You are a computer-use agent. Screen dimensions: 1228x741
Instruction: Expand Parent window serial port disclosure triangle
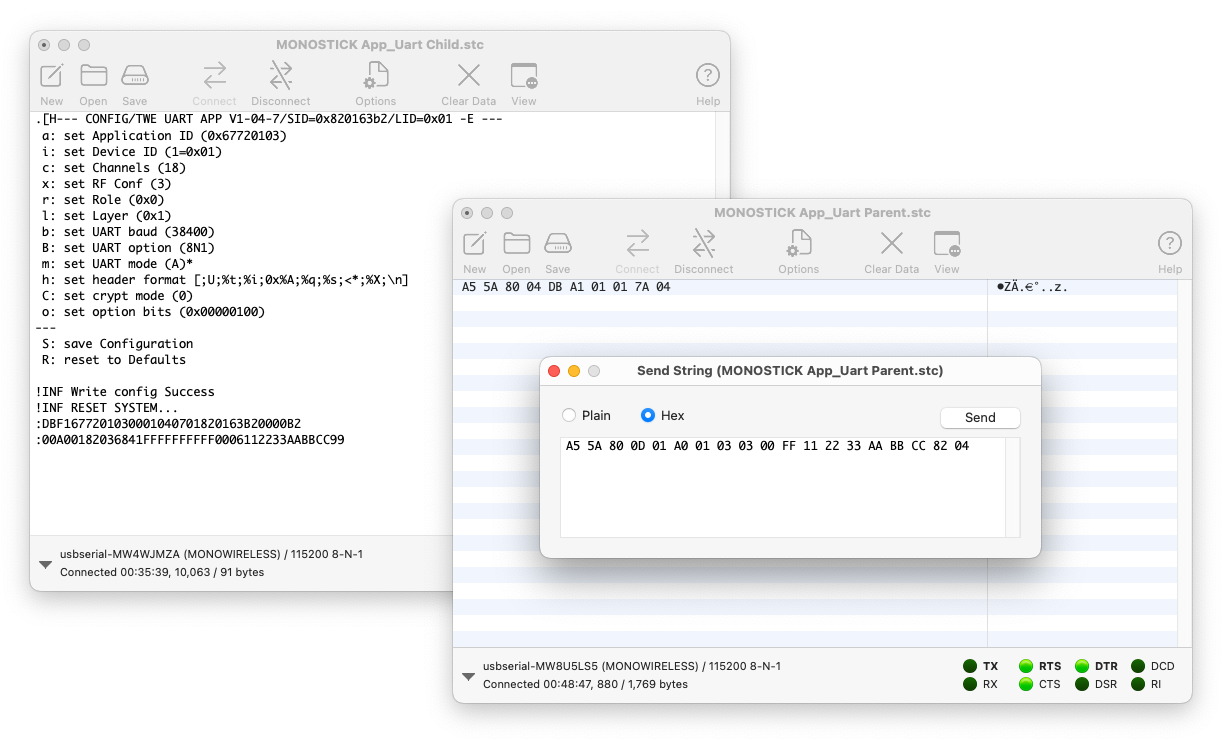point(468,677)
